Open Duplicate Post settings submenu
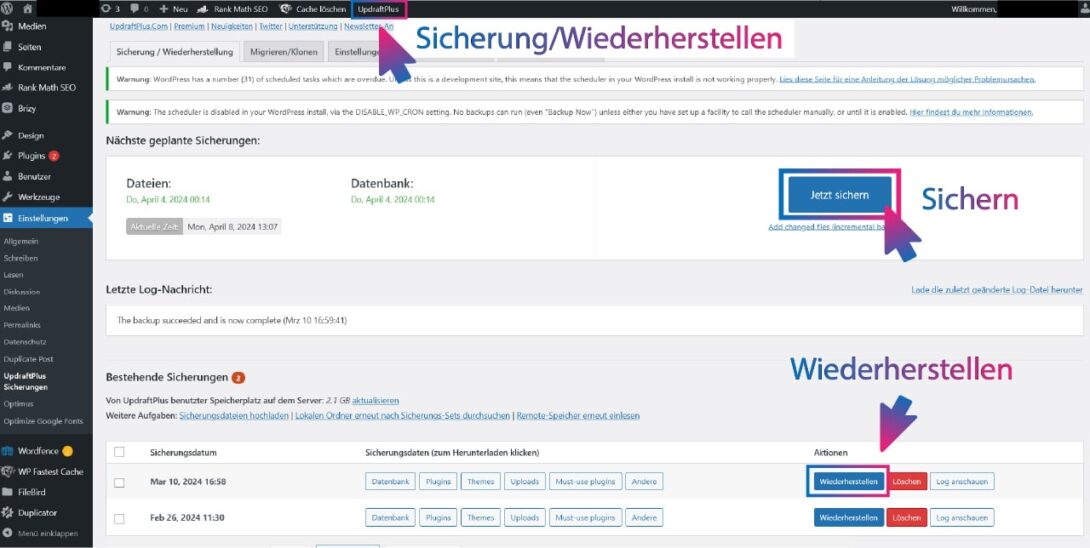This screenshot has width=1090, height=548. 29,359
